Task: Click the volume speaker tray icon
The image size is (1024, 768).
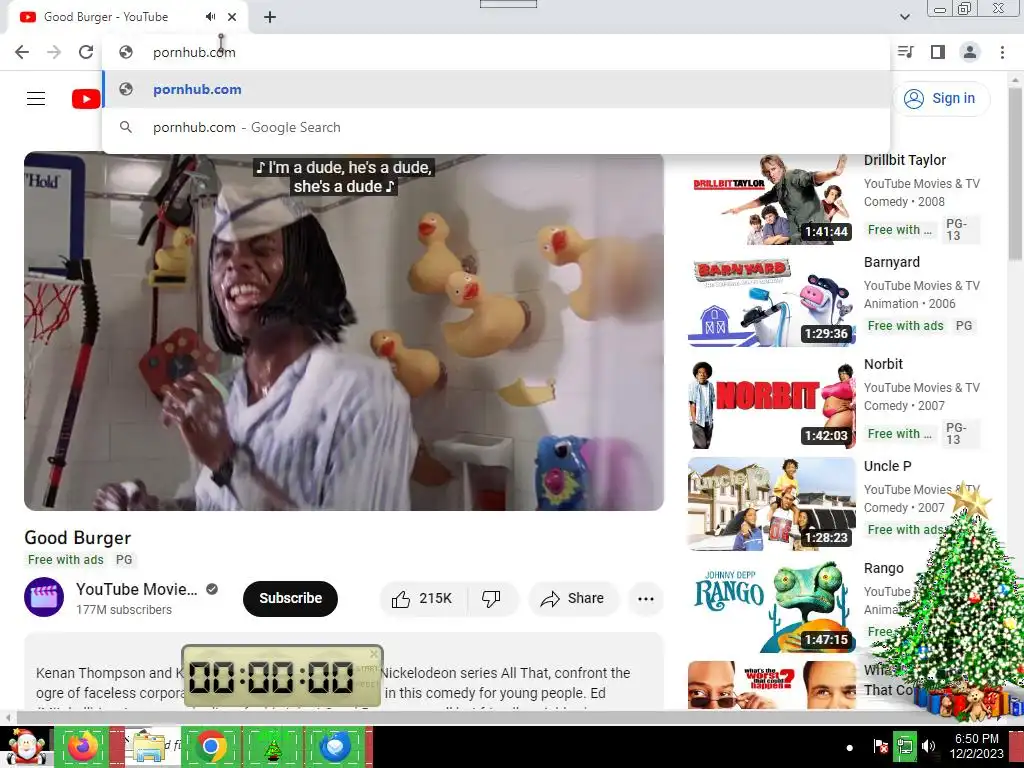Action: 928,746
